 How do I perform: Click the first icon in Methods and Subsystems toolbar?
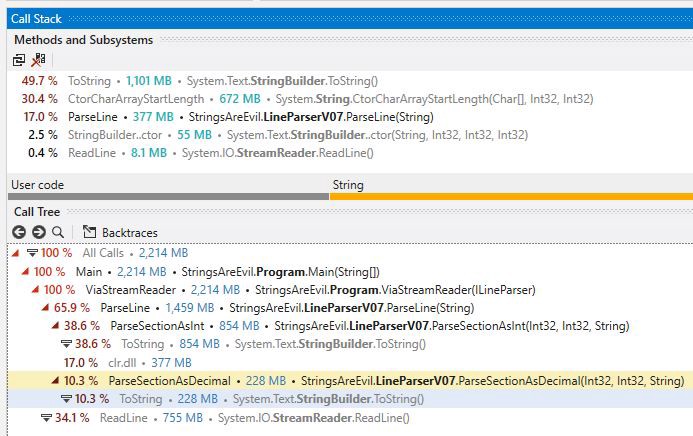click(x=19, y=60)
